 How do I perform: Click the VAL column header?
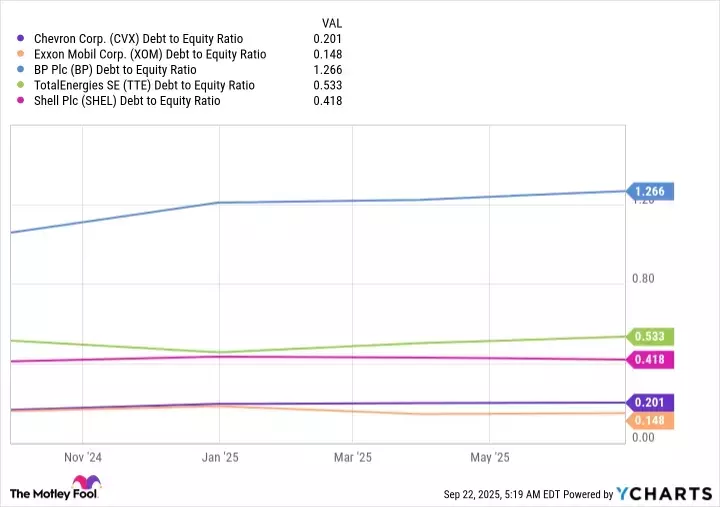pyautogui.click(x=330, y=22)
